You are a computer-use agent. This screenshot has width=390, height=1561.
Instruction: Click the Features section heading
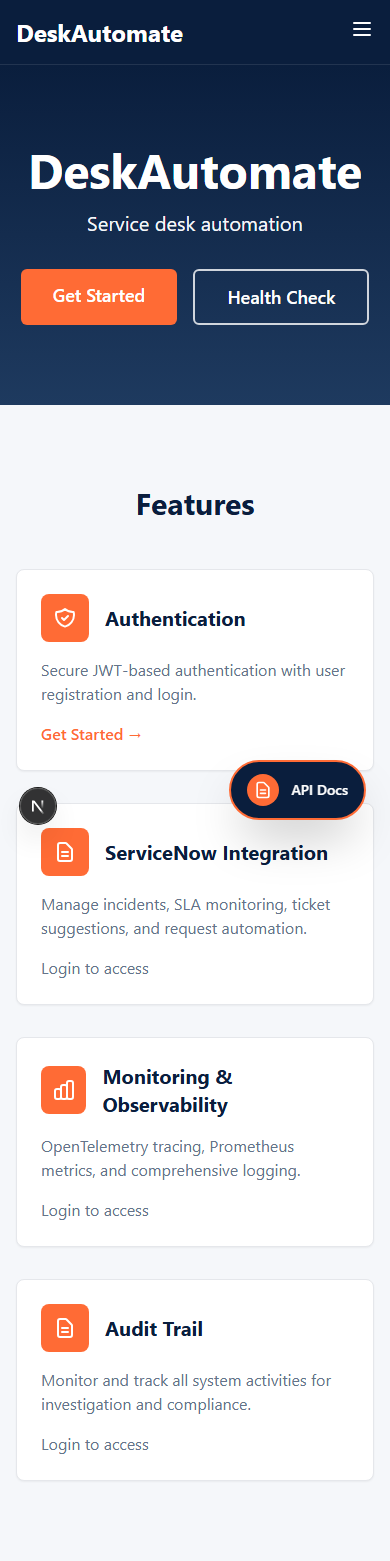195,505
